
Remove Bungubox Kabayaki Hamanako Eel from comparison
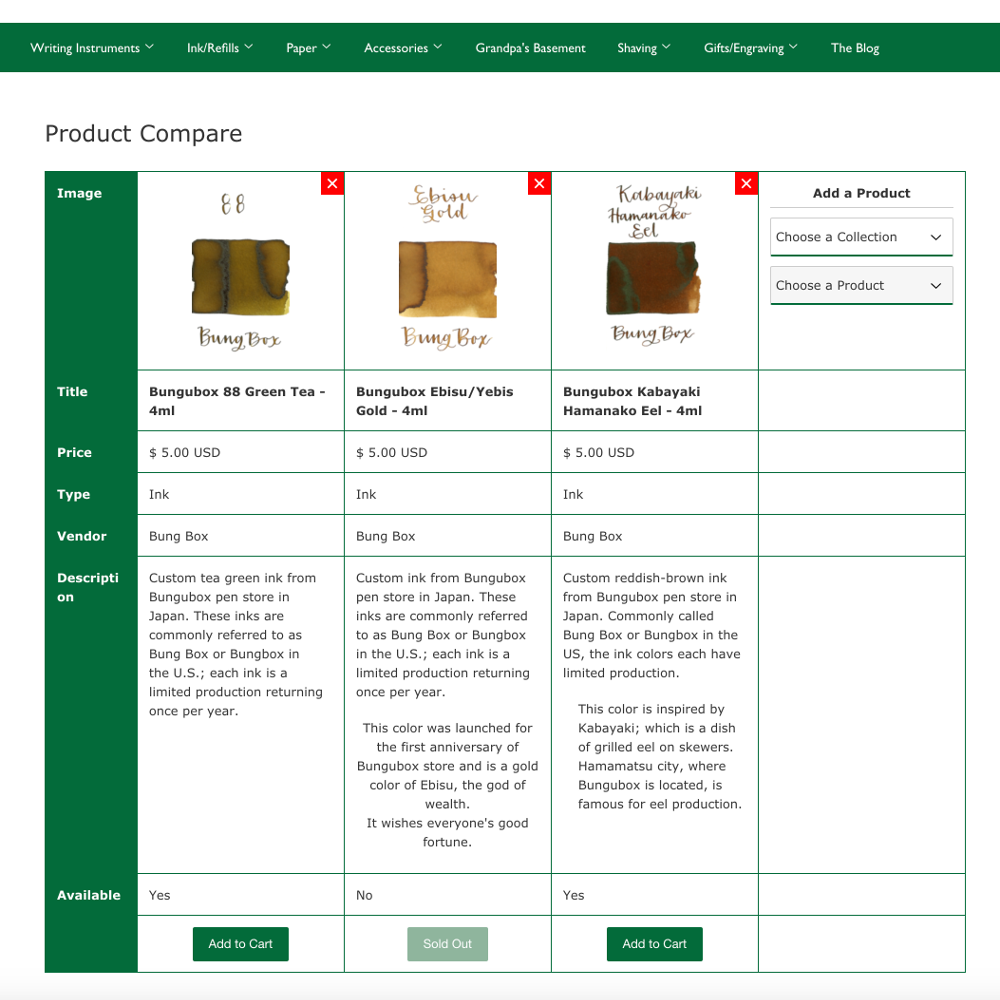[x=746, y=184]
